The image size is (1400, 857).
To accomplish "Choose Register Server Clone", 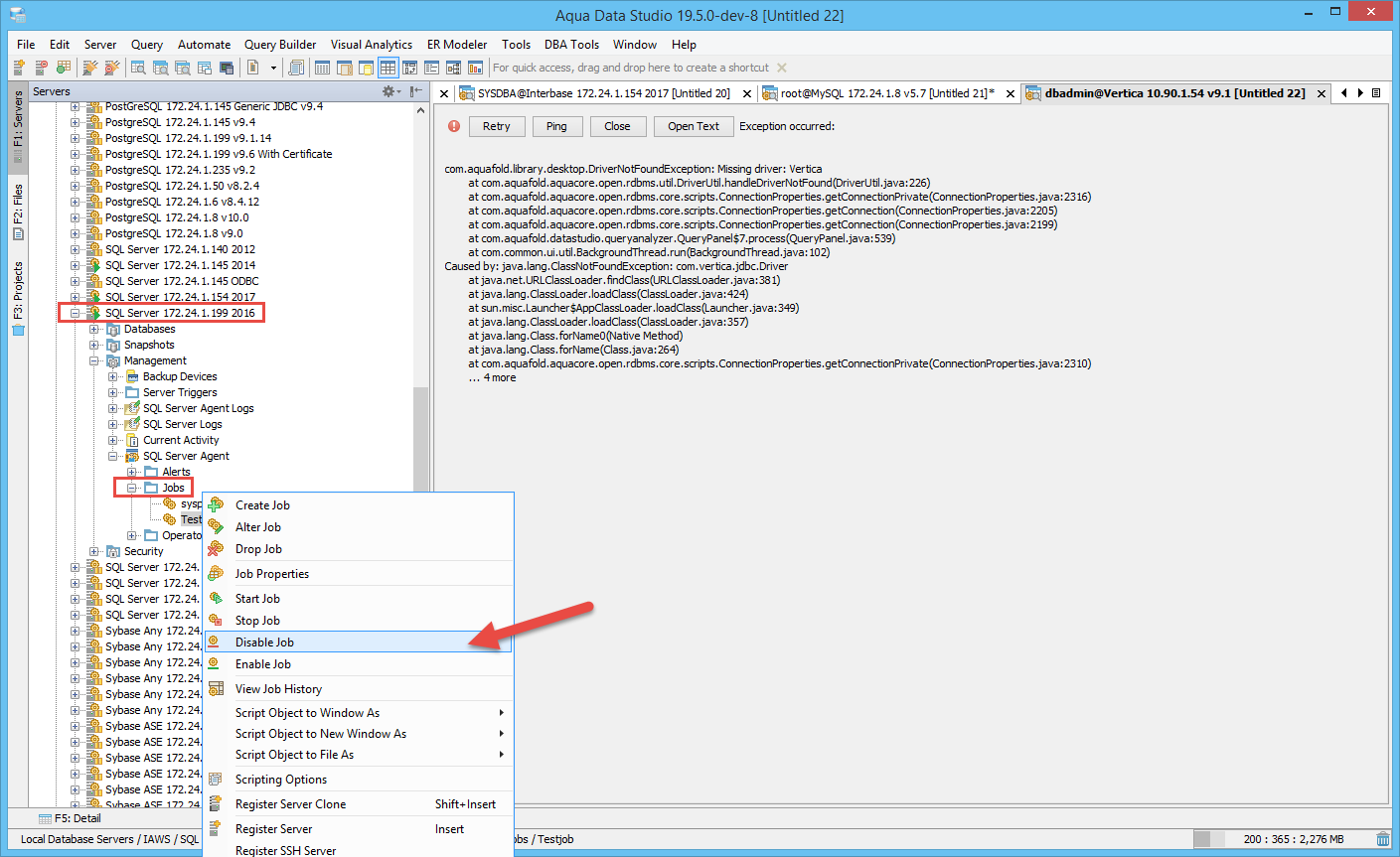I will [359, 804].
